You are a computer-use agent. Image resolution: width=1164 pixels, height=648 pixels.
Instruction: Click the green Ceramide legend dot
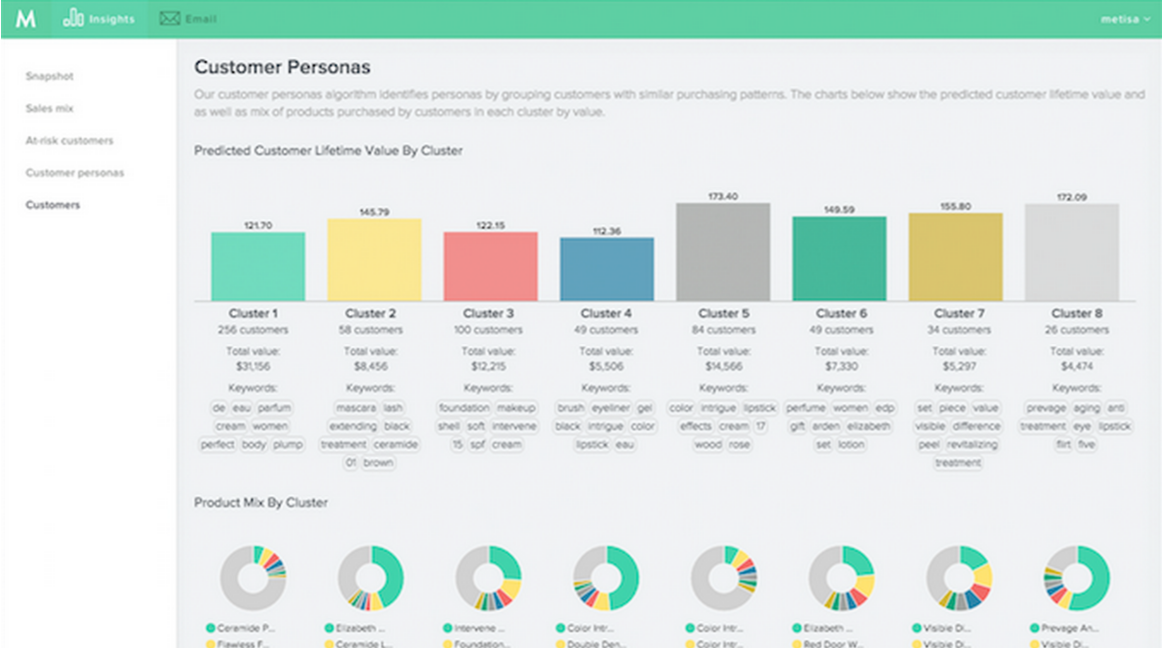(210, 628)
